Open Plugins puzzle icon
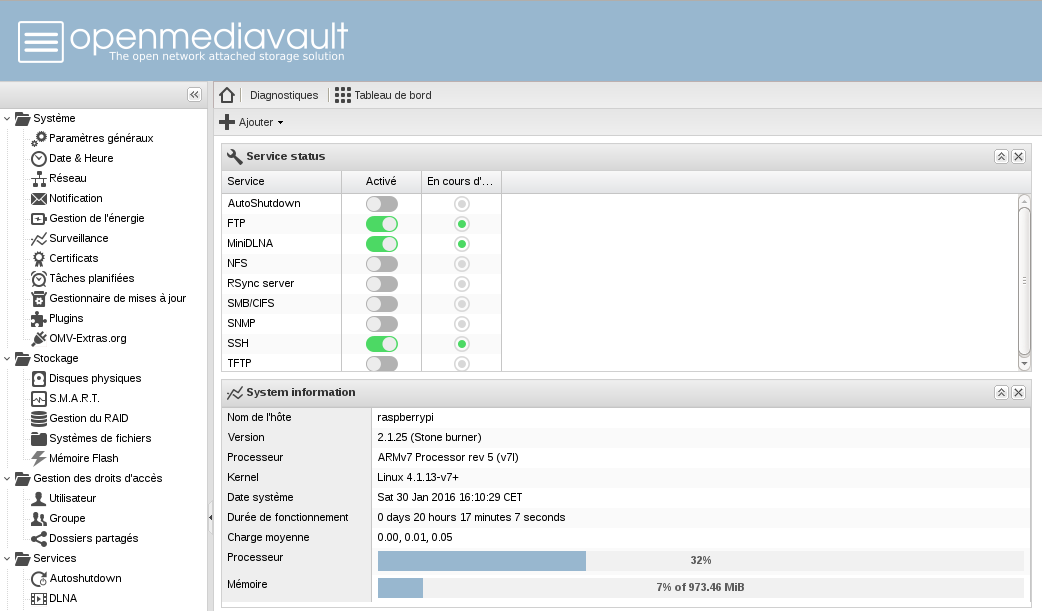Viewport: 1042px width, 611px height. point(39,318)
